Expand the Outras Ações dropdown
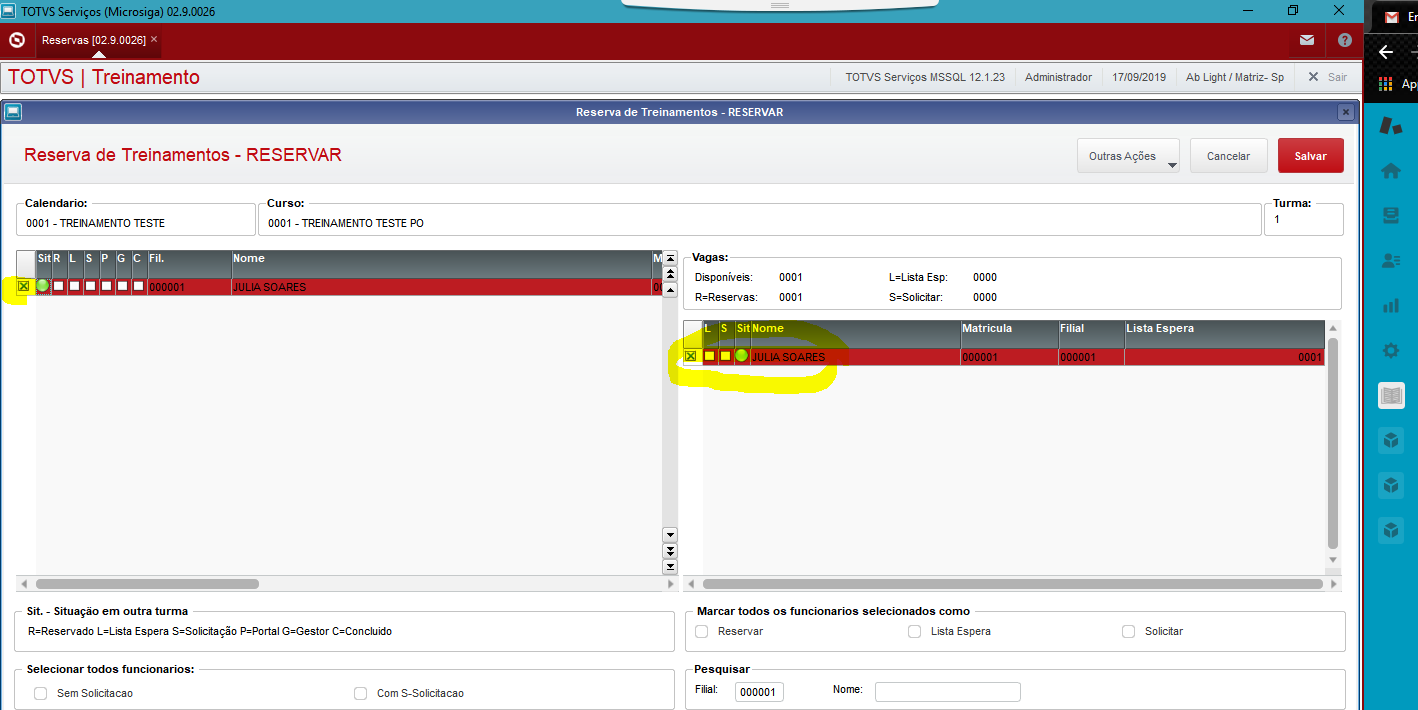This screenshot has height=710, width=1418. coord(1128,156)
